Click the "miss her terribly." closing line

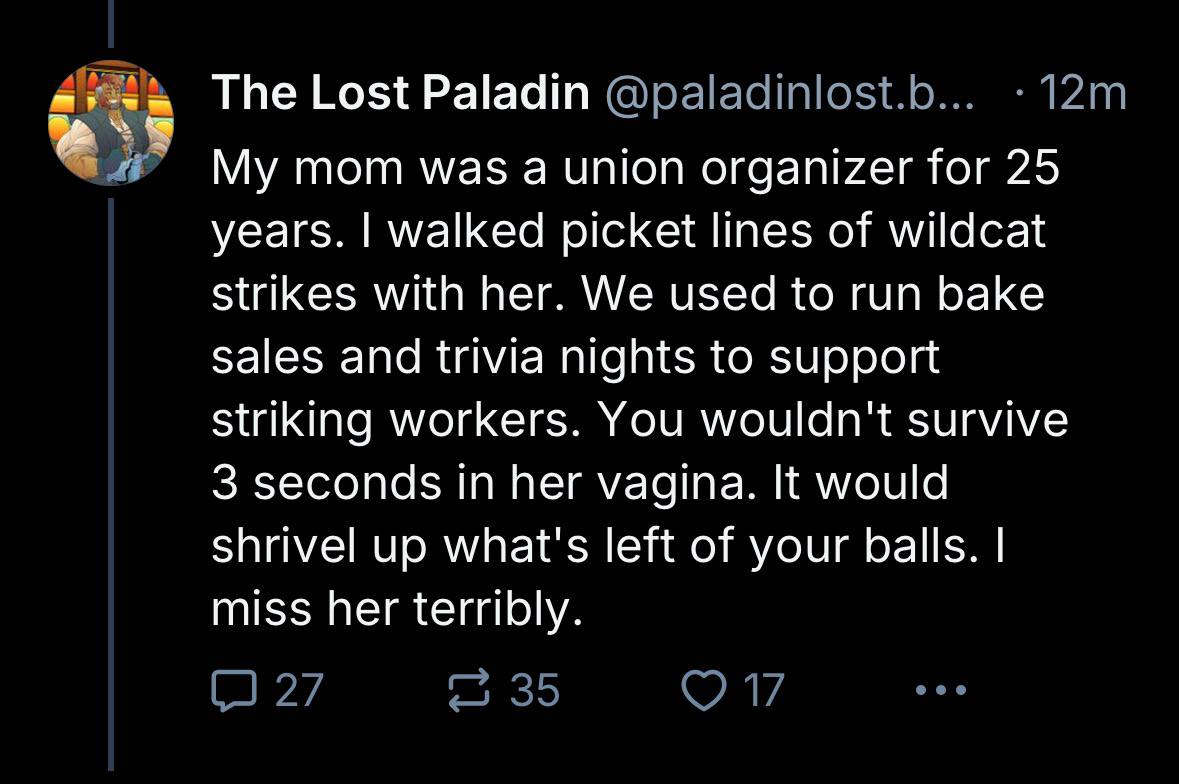(x=396, y=608)
